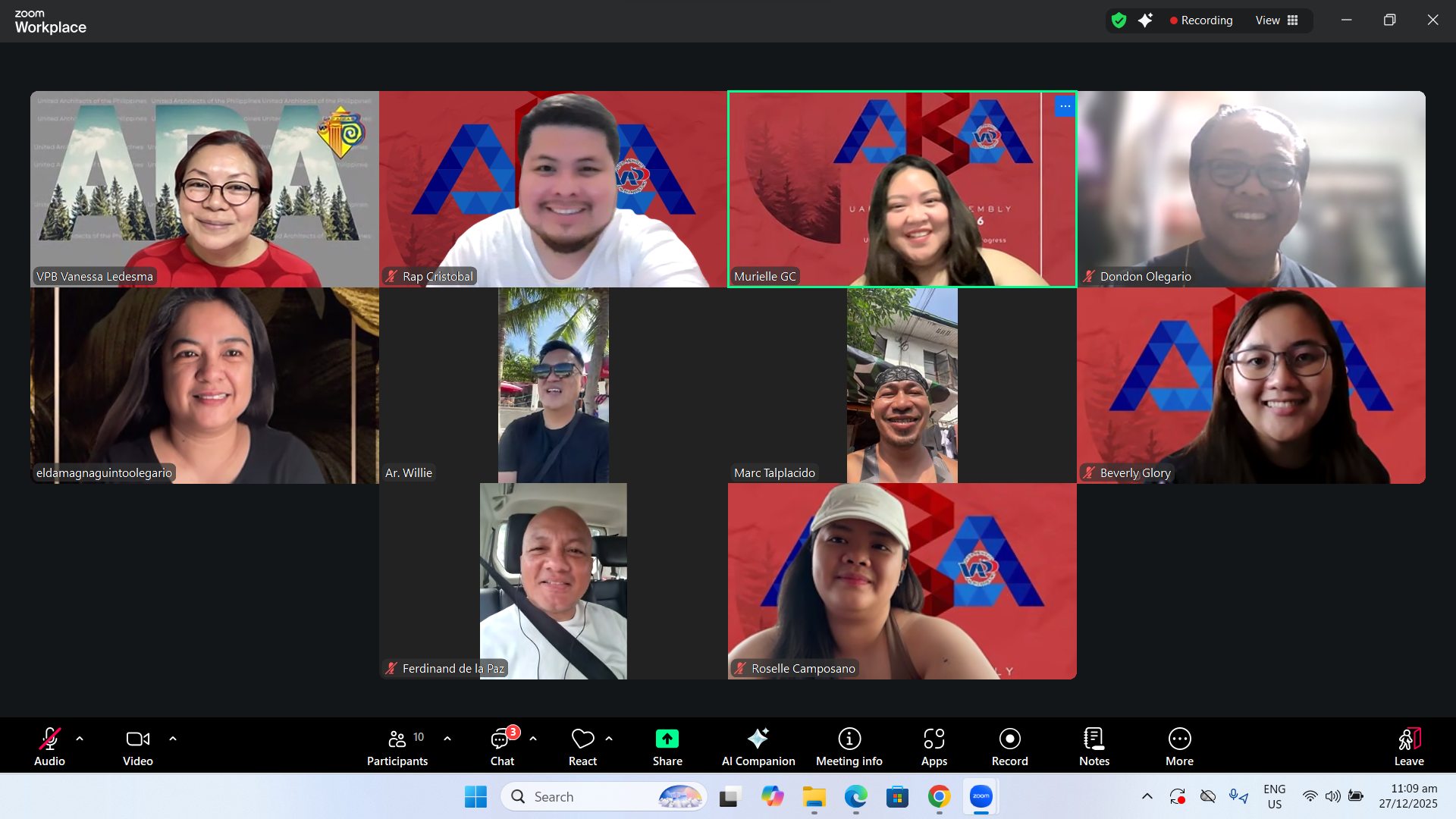Open the three-dot menu on Murielle GC's tile
The width and height of the screenshot is (1456, 819).
click(1065, 106)
